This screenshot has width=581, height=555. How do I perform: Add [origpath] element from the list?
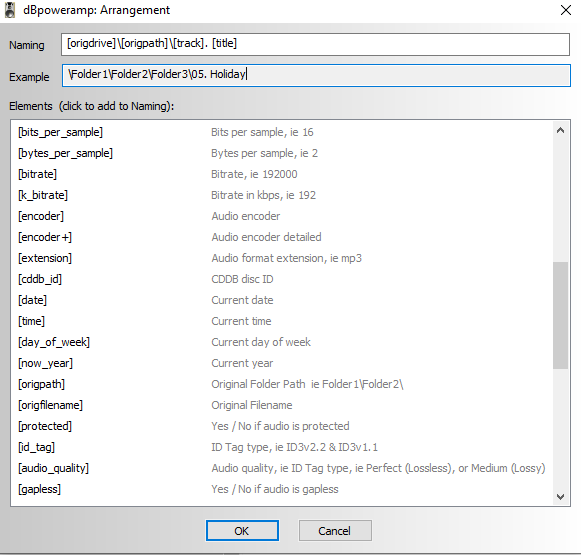(42, 384)
